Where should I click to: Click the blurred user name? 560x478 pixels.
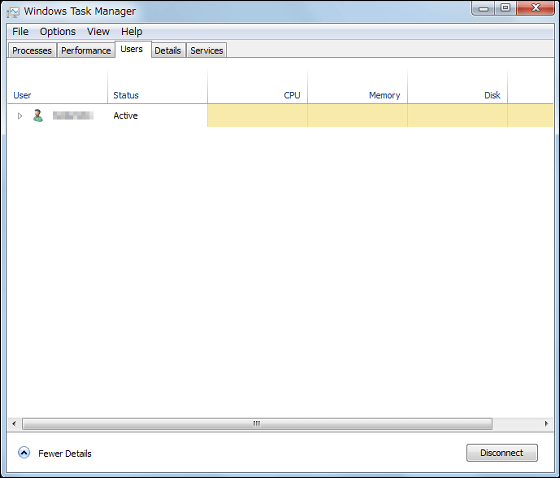(x=73, y=115)
